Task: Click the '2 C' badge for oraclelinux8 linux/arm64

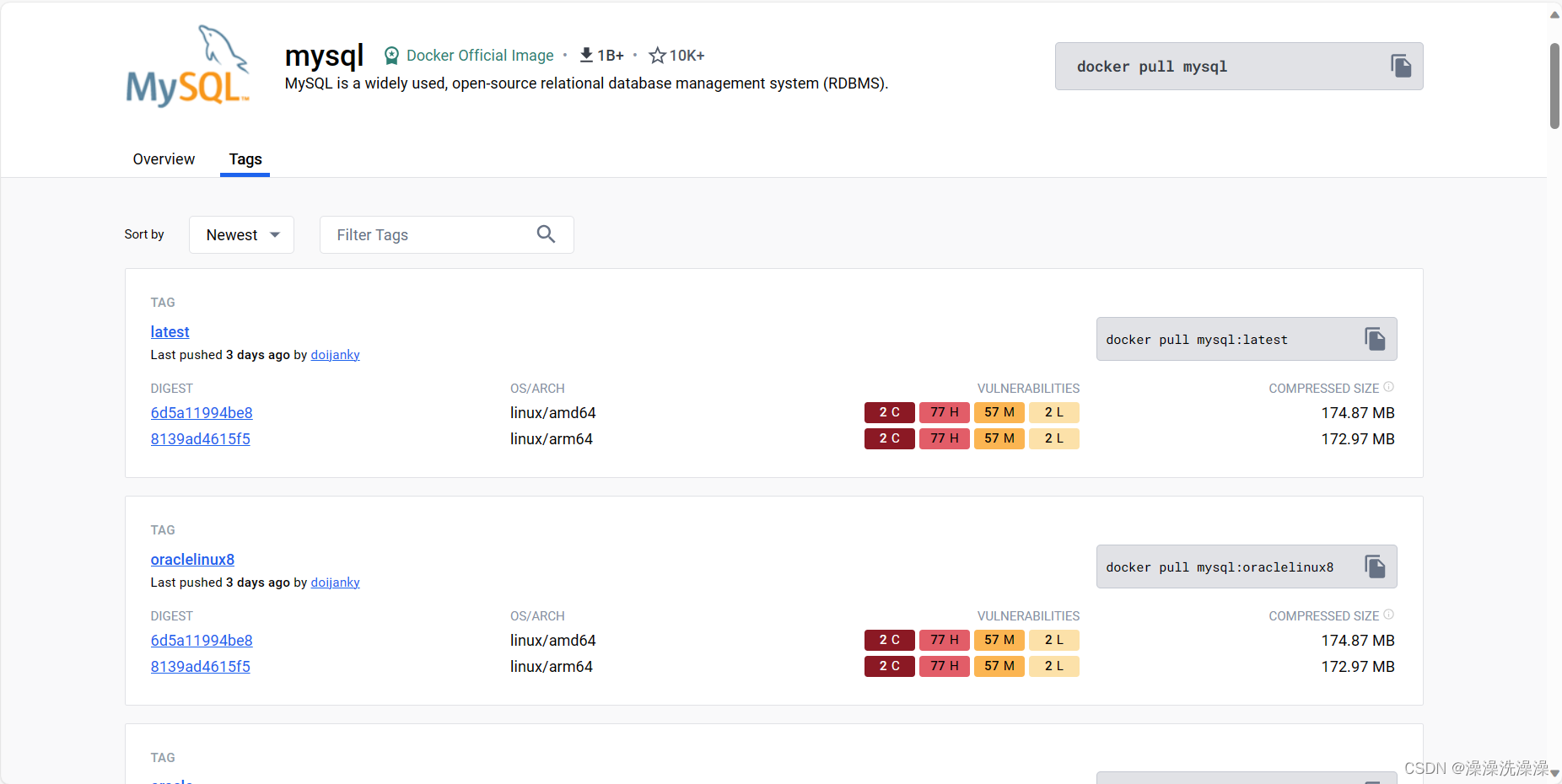Action: coord(890,666)
